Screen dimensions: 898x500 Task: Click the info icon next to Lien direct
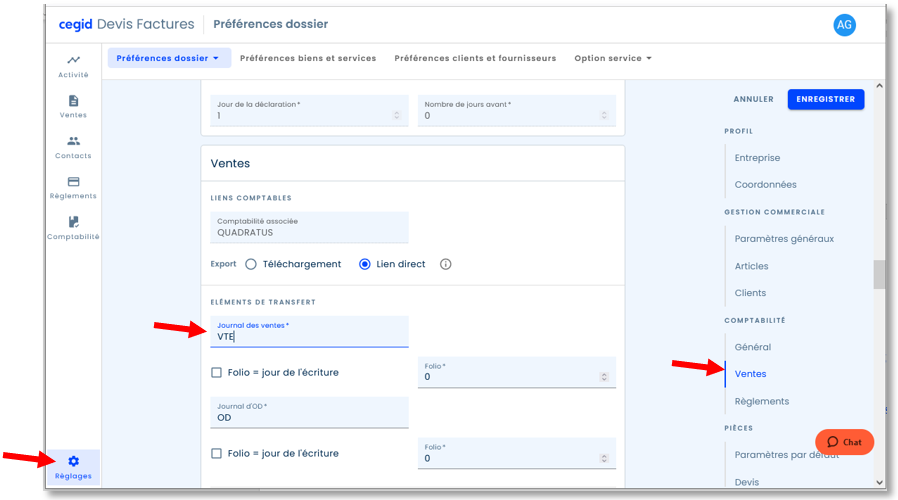coord(446,264)
